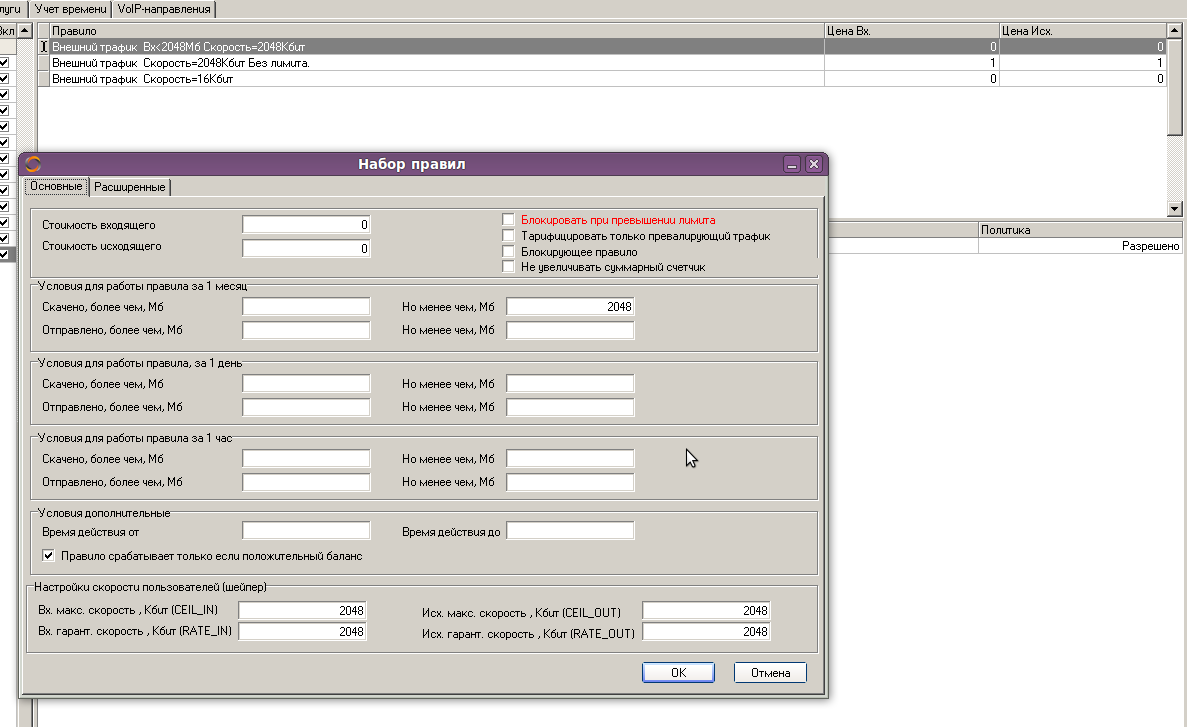Toggle Блокирующее правило checkbox
This screenshot has width=1187, height=727.
[508, 251]
